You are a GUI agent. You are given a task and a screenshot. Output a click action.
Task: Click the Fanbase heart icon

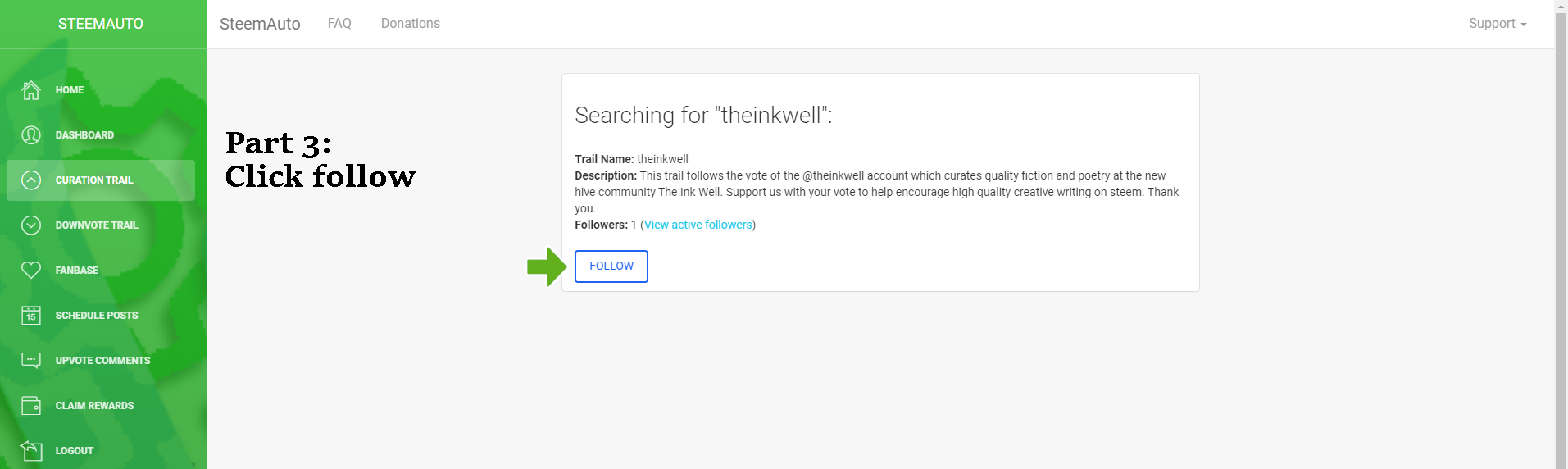(x=31, y=270)
